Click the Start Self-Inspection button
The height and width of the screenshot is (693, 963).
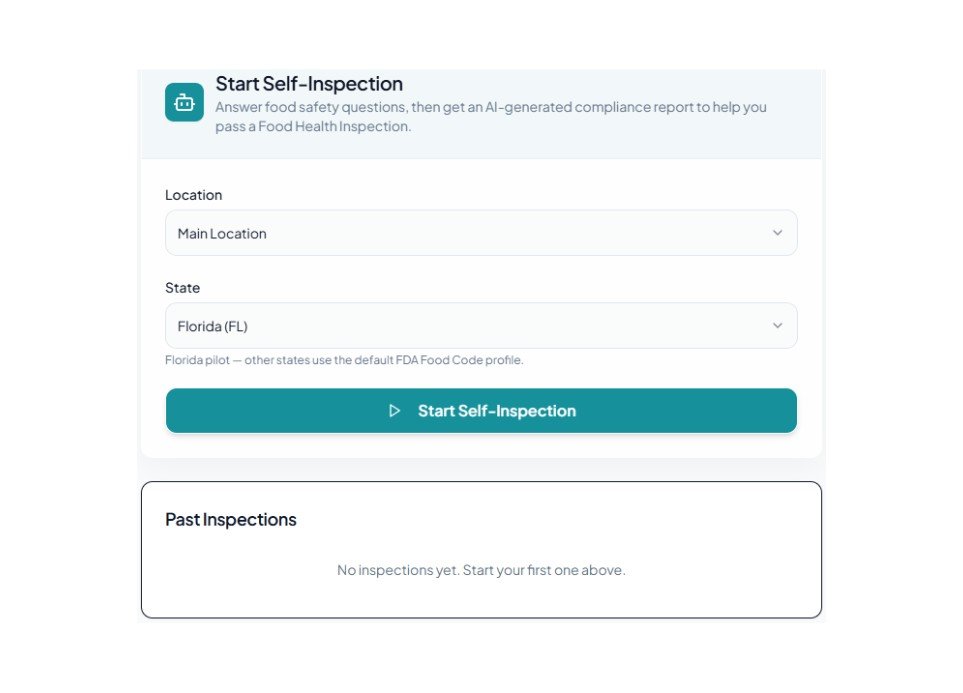[481, 410]
